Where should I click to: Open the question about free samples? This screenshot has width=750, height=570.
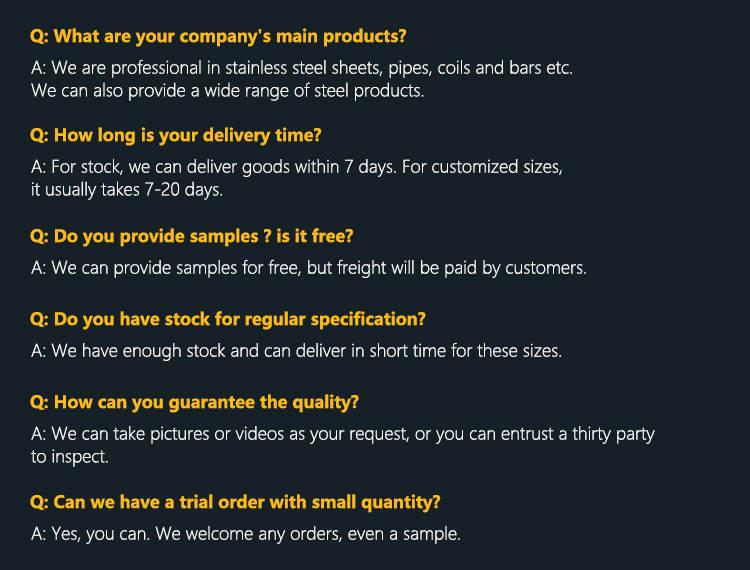191,237
